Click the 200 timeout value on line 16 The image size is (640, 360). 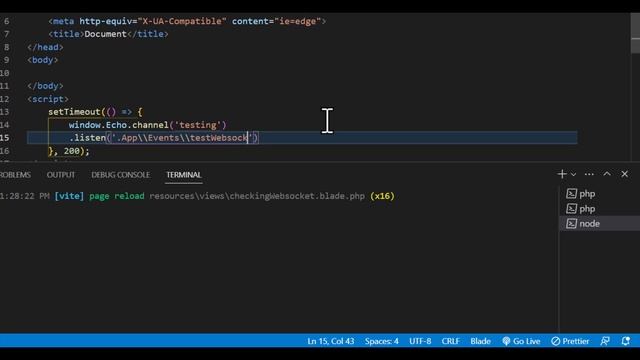(x=72, y=151)
